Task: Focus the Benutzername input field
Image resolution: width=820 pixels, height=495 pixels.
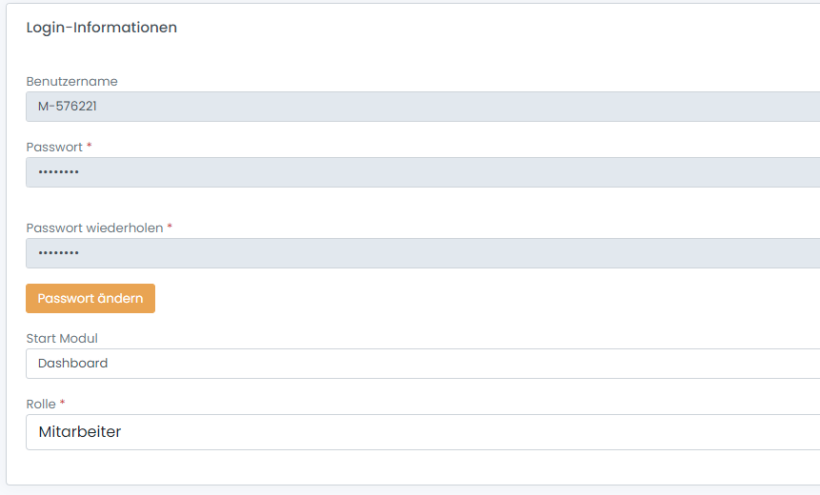Action: tap(422, 107)
